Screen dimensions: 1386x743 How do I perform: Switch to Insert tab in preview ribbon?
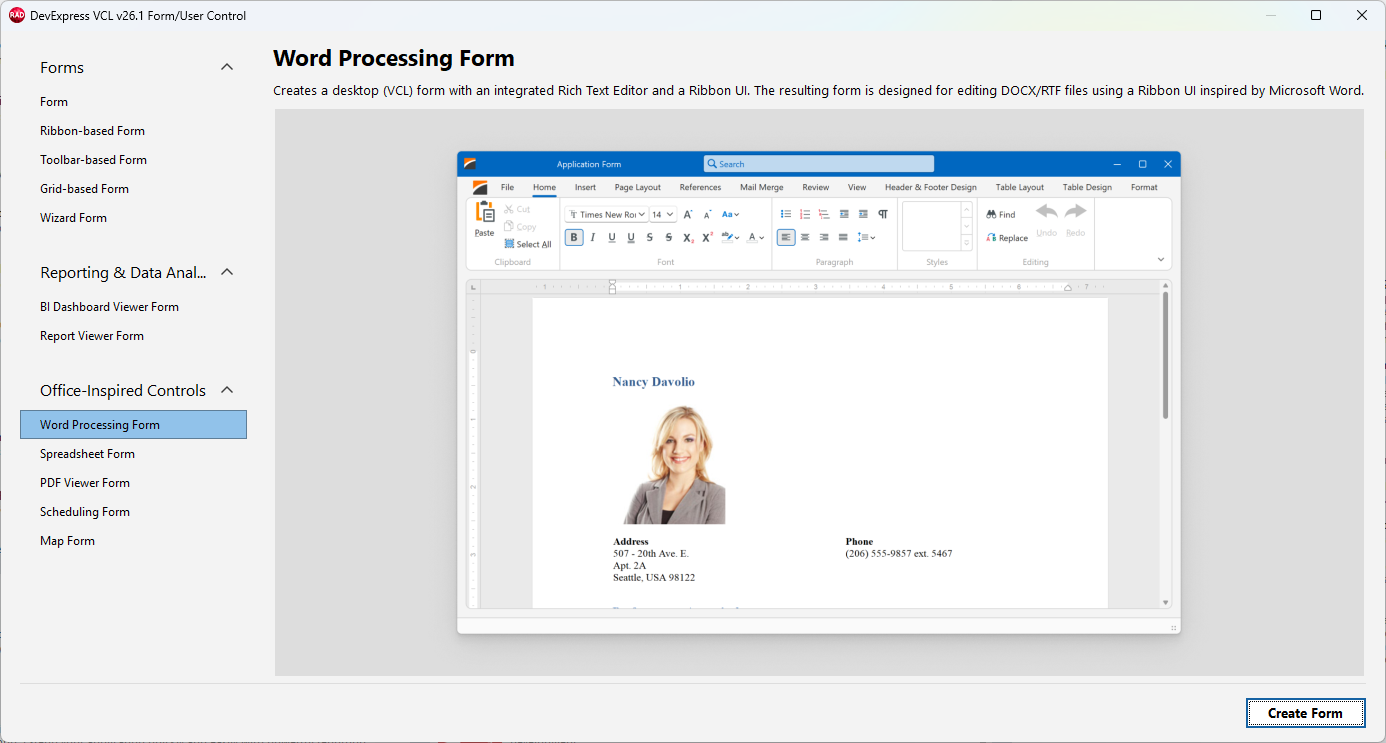pyautogui.click(x=585, y=187)
